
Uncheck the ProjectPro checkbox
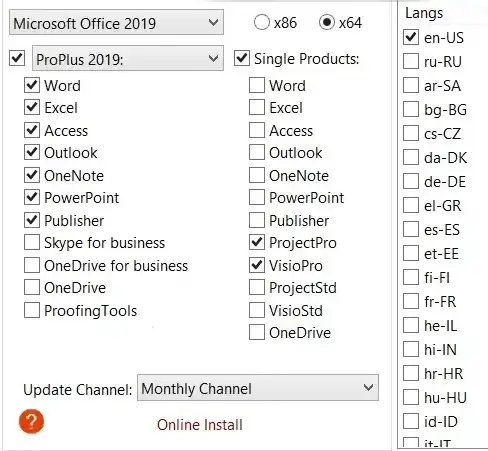point(257,242)
